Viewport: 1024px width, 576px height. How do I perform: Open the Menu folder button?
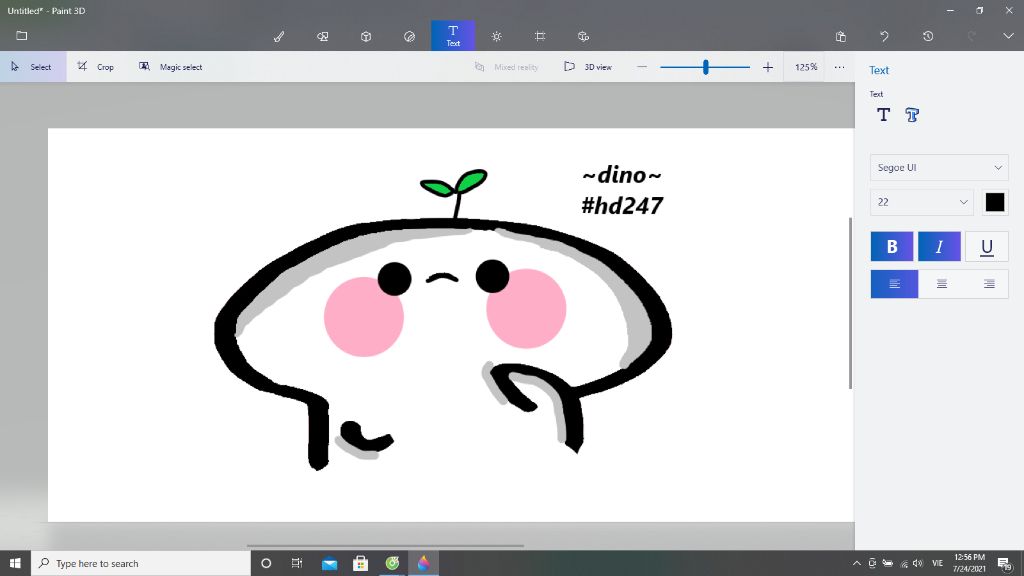tap(21, 36)
